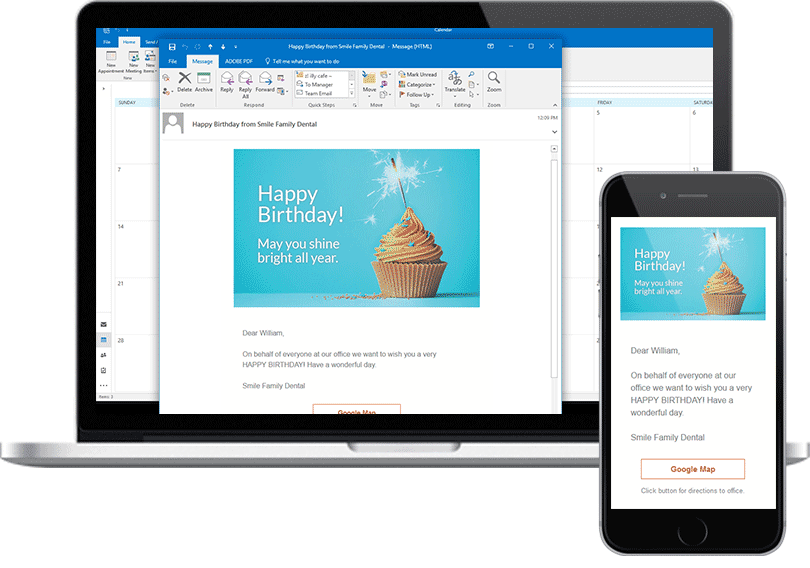Screen dimensions: 810x568
Task: Switch to the ADOBE PDF tab
Action: pos(239,61)
